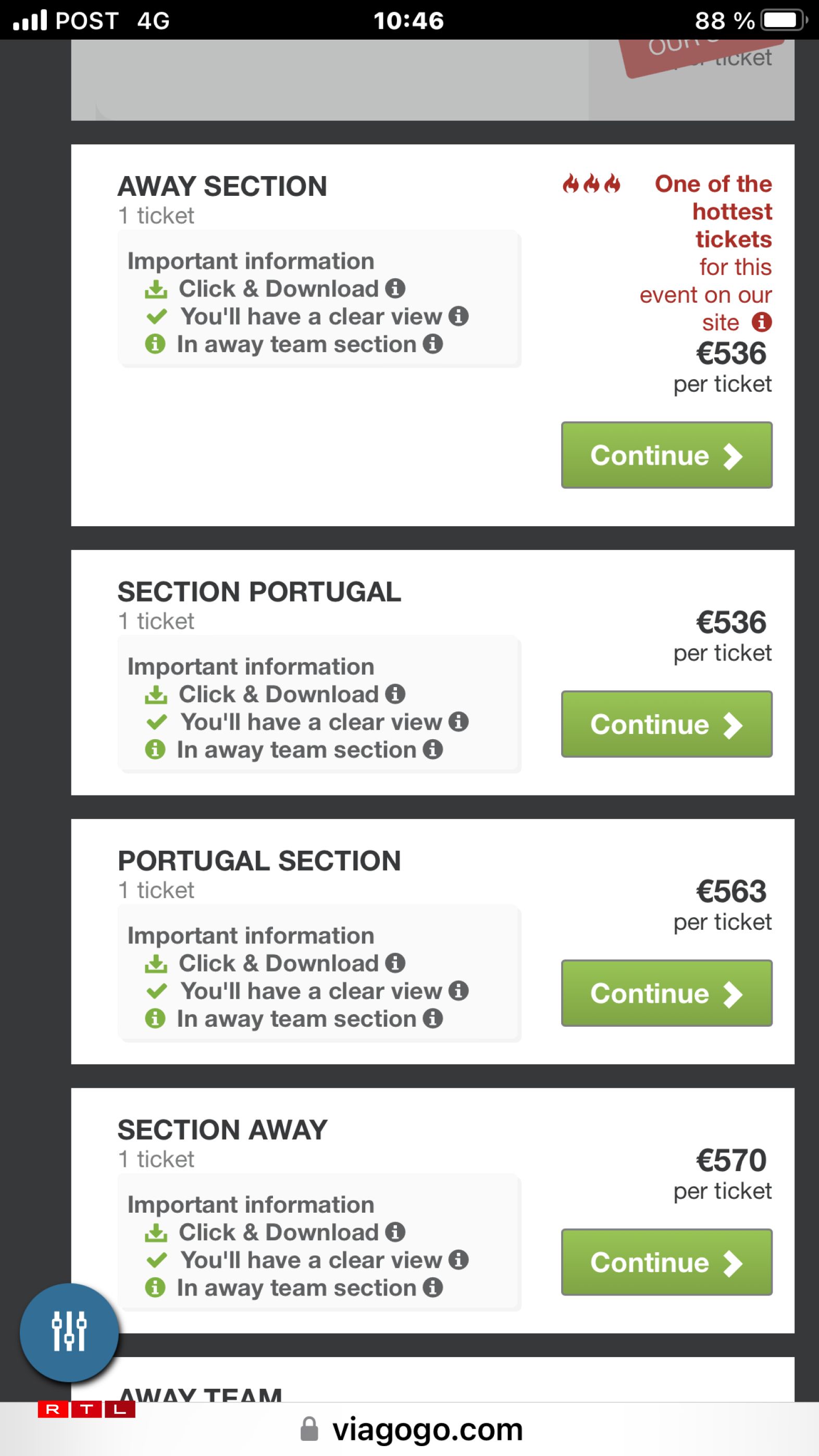Viewport: 819px width, 1456px height.
Task: Open the blue filter sliders button
Action: [69, 1331]
